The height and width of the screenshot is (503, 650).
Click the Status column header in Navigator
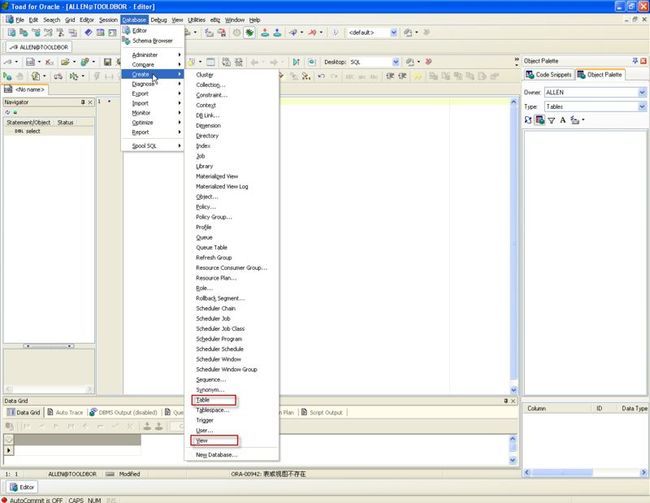(x=65, y=122)
